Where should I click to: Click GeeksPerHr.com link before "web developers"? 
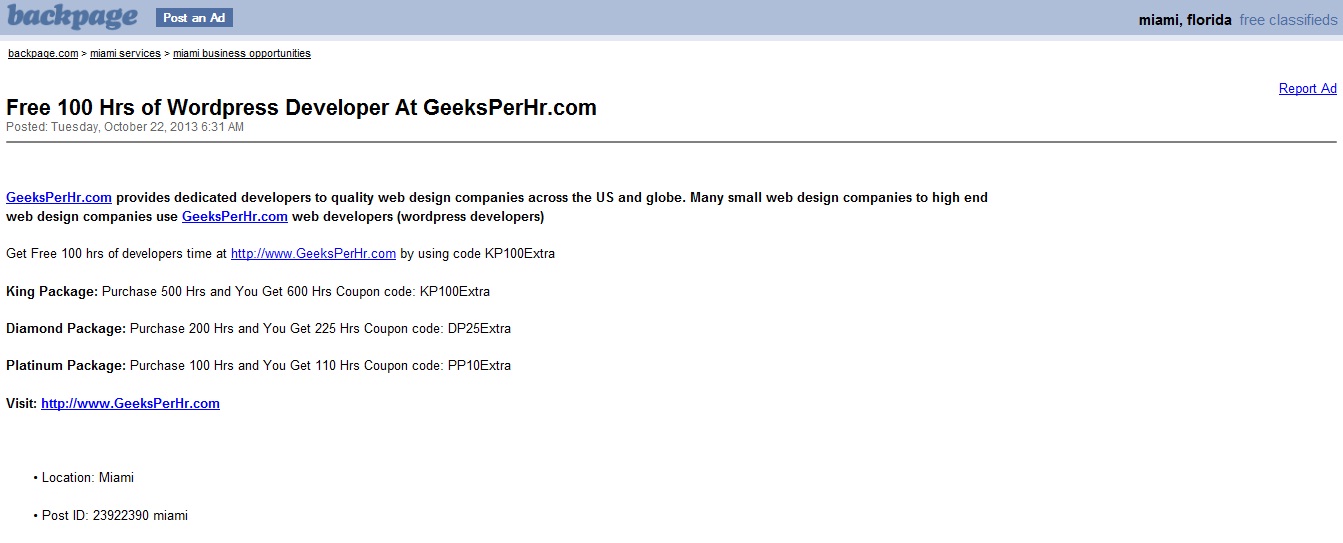click(x=235, y=217)
